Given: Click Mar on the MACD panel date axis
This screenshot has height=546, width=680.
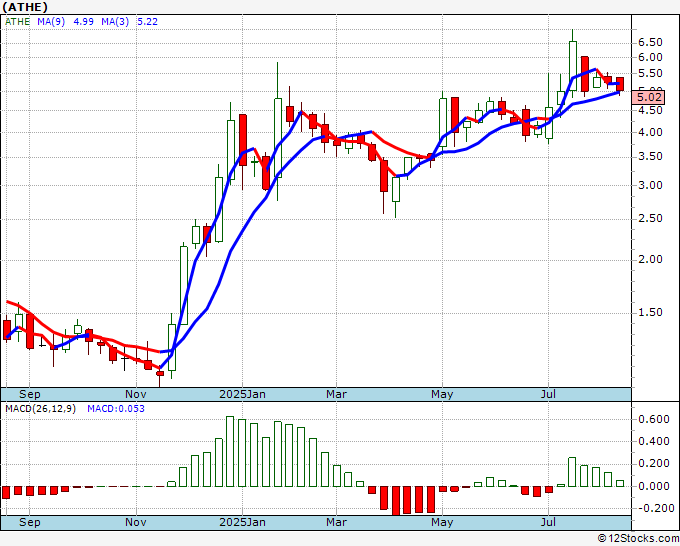Looking at the screenshot, I should pyautogui.click(x=337, y=522).
